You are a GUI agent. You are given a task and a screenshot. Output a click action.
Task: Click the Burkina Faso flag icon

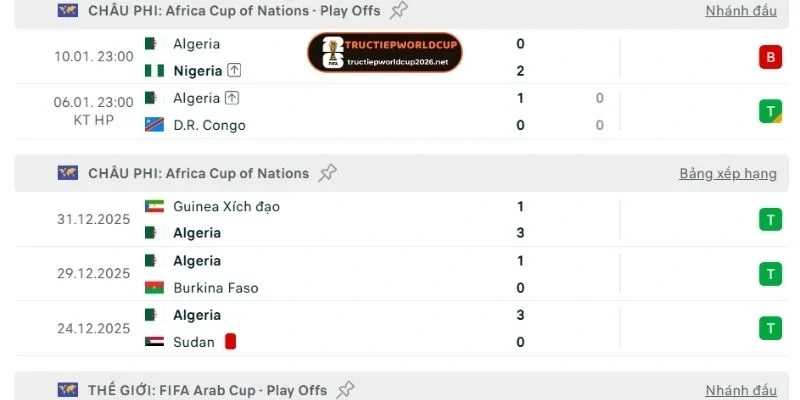[x=151, y=288]
